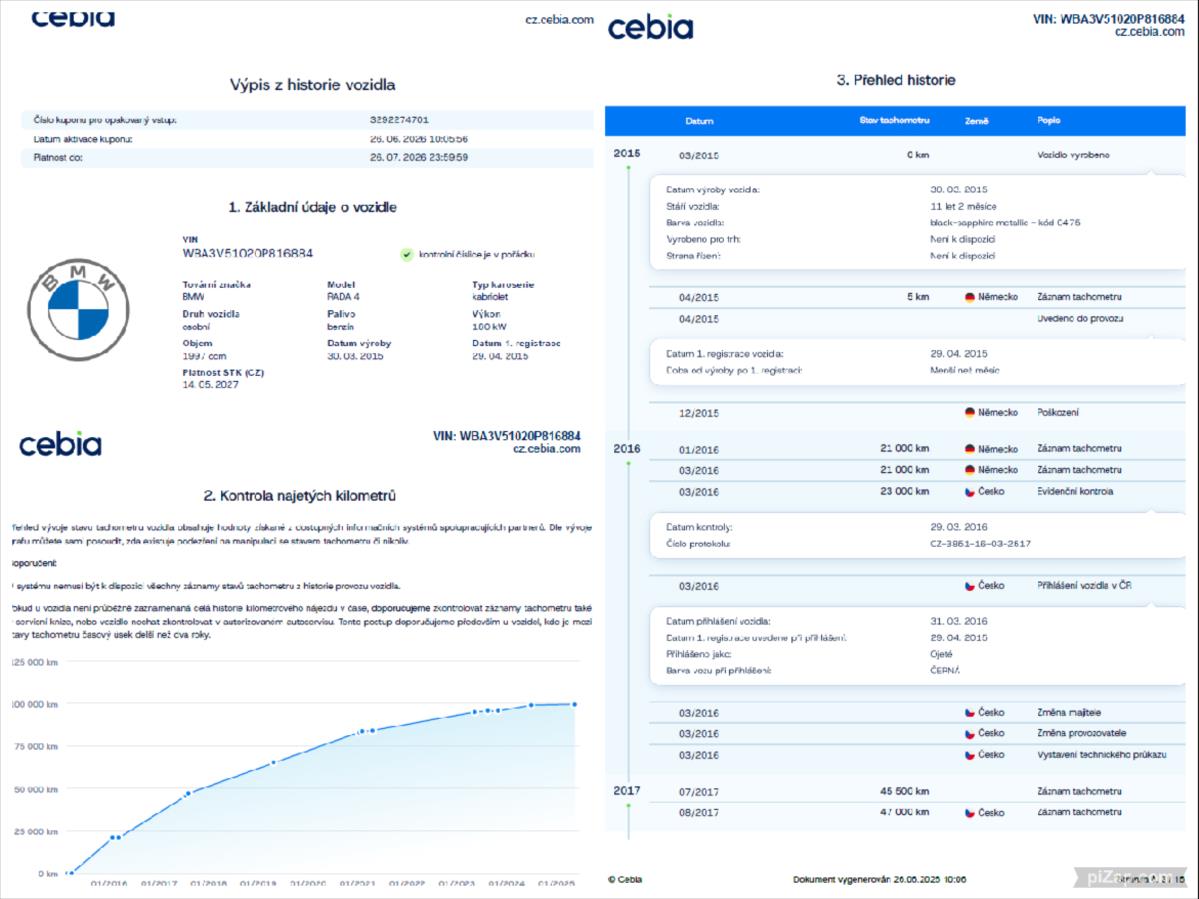Viewport: 1199px width, 899px height.
Task: Click protocol number CZ-3861-16-03-2617
Action: tap(980, 544)
